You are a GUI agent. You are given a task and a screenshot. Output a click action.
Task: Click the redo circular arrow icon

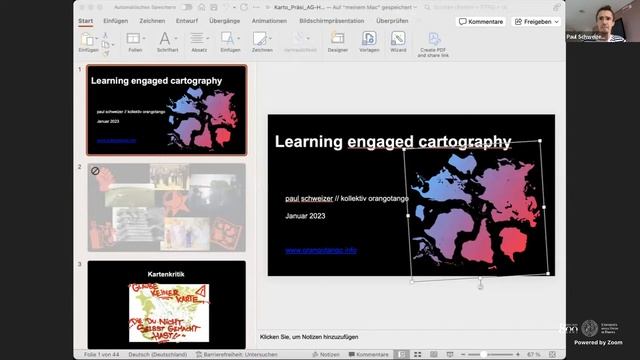pos(244,7)
